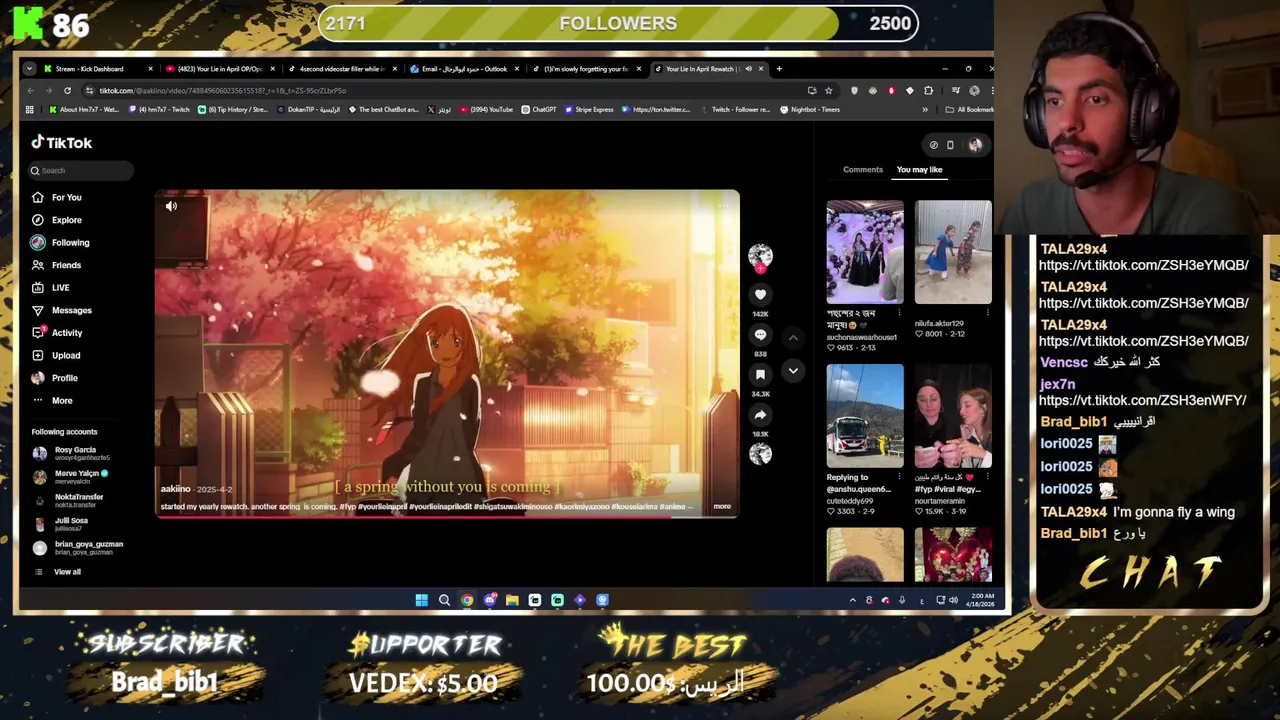Click the TikTok logo
This screenshot has height=720, width=1280.
pyautogui.click(x=62, y=143)
